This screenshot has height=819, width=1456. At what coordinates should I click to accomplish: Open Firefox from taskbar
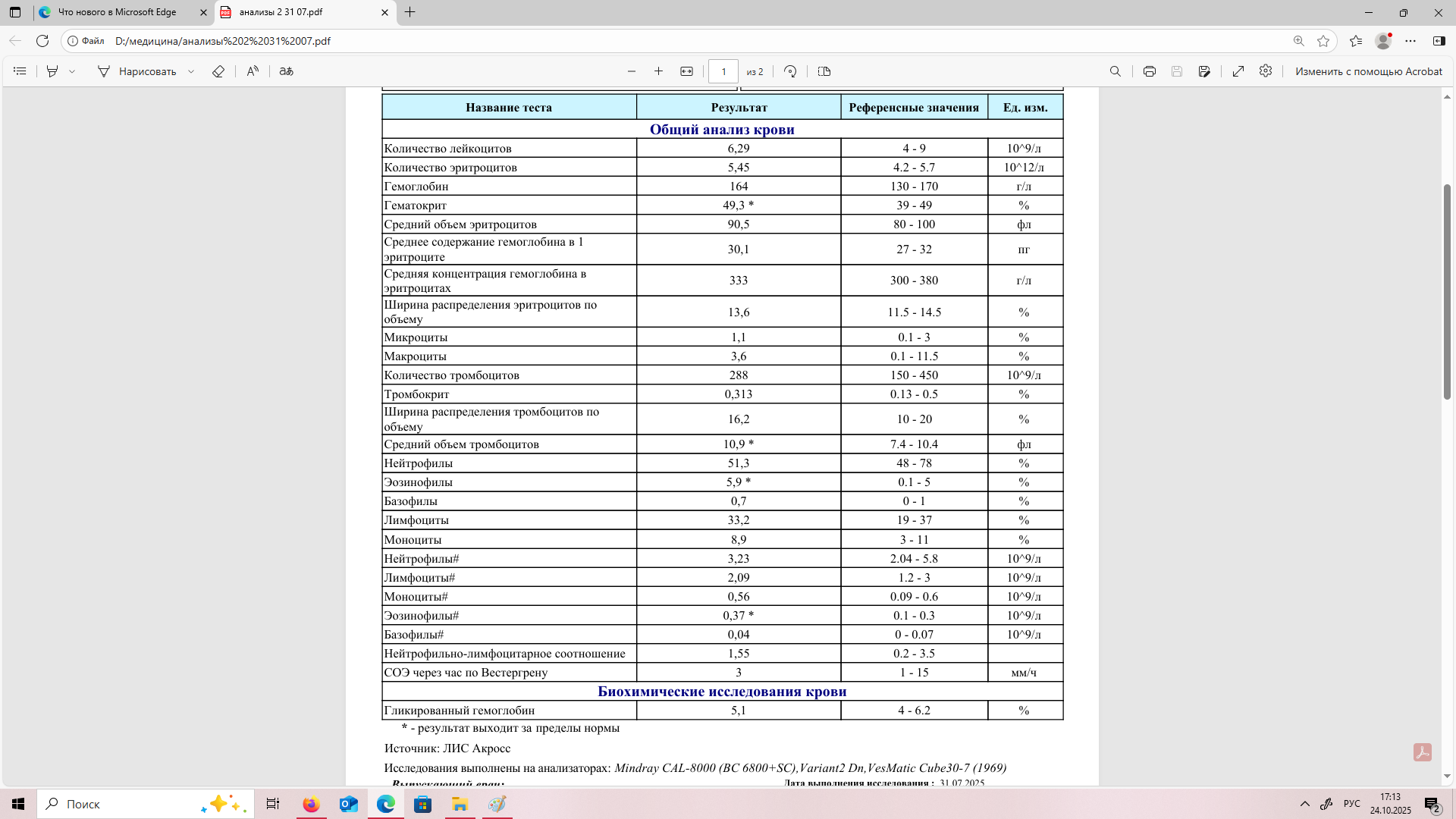[311, 804]
